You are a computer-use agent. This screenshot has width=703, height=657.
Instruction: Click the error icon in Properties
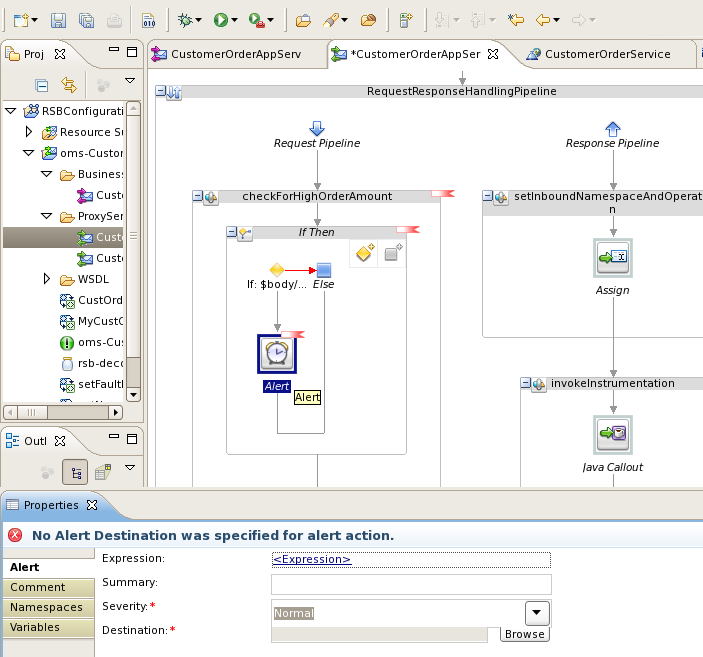[x=15, y=535]
